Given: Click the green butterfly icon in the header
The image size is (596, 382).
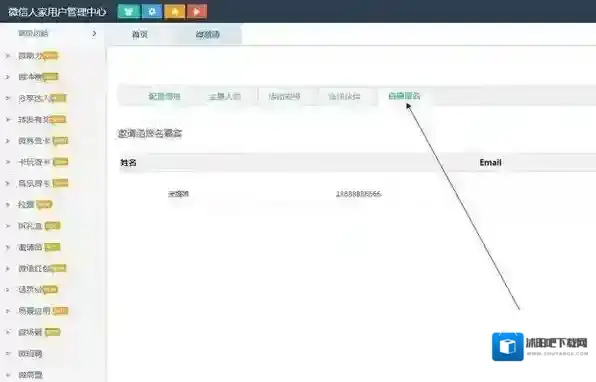Looking at the screenshot, I should 129,11.
